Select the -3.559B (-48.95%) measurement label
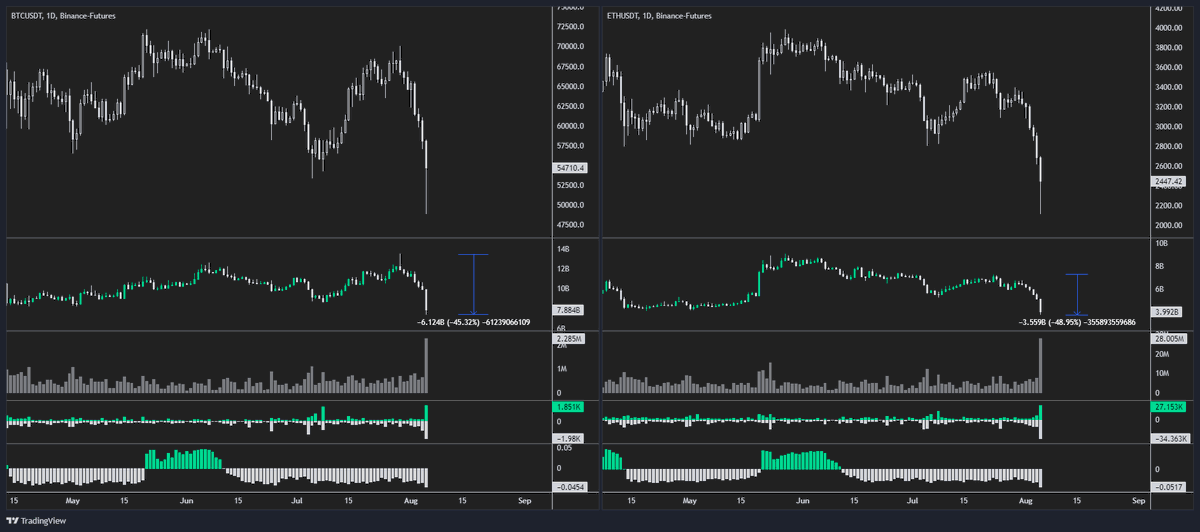Viewport: 1200px width, 532px height. click(1077, 323)
